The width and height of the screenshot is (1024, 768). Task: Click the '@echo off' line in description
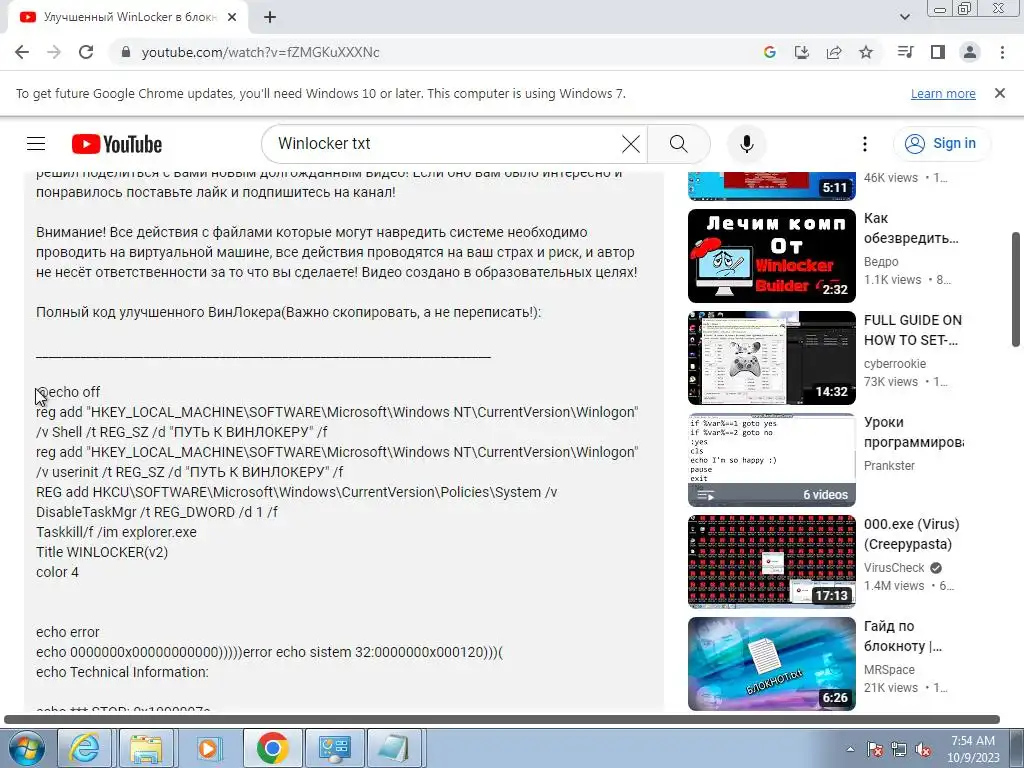[x=68, y=392]
